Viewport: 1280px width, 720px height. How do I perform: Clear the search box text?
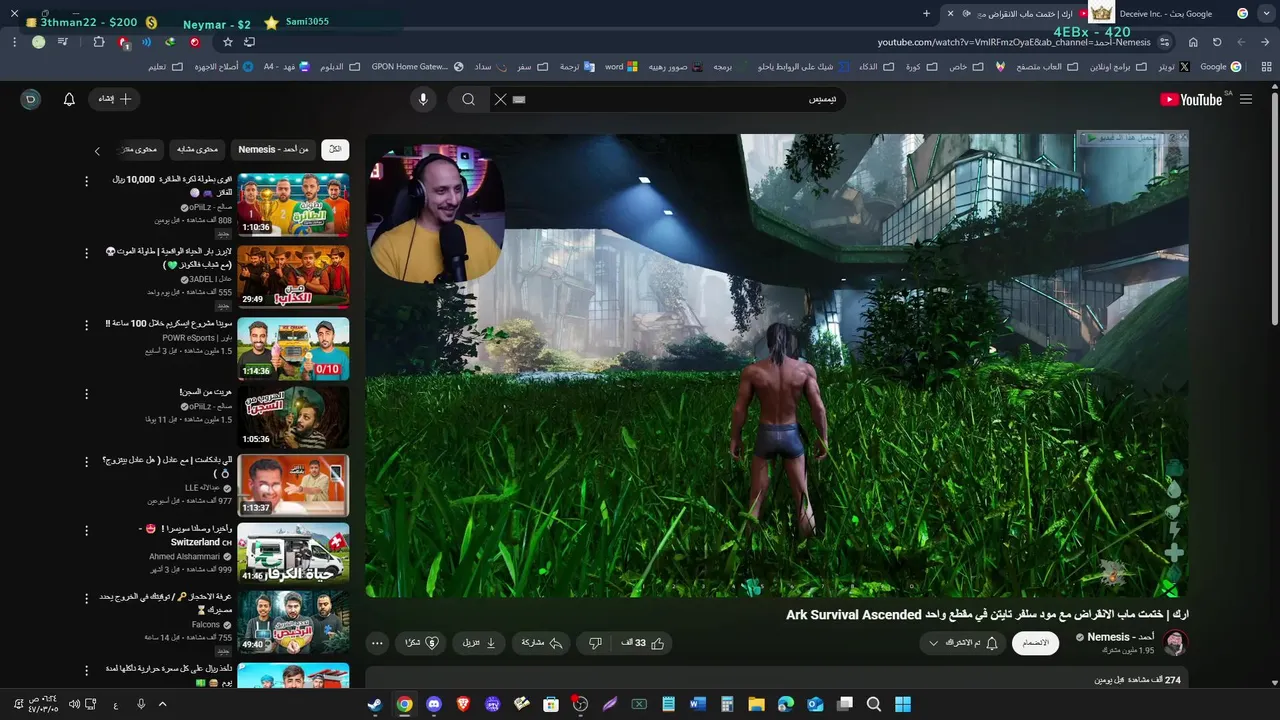(x=500, y=99)
